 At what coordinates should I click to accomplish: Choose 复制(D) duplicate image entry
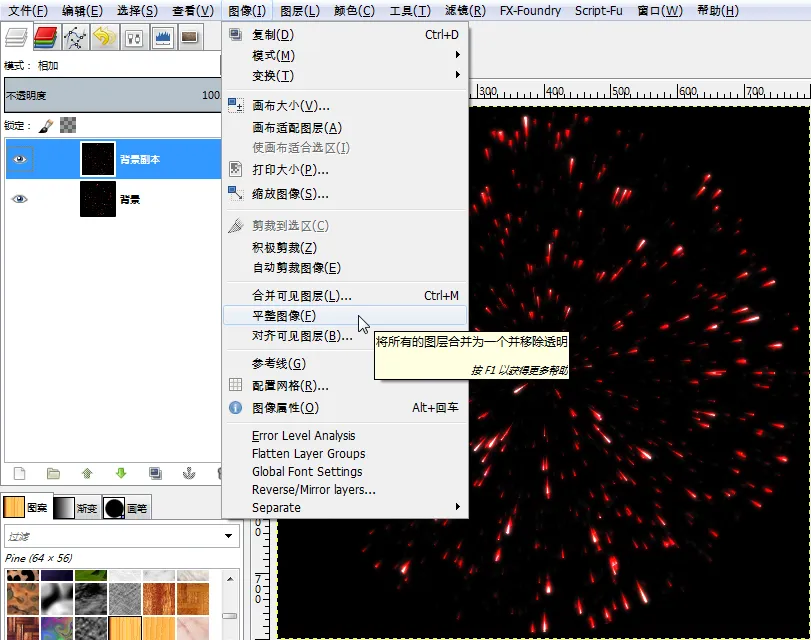point(346,35)
